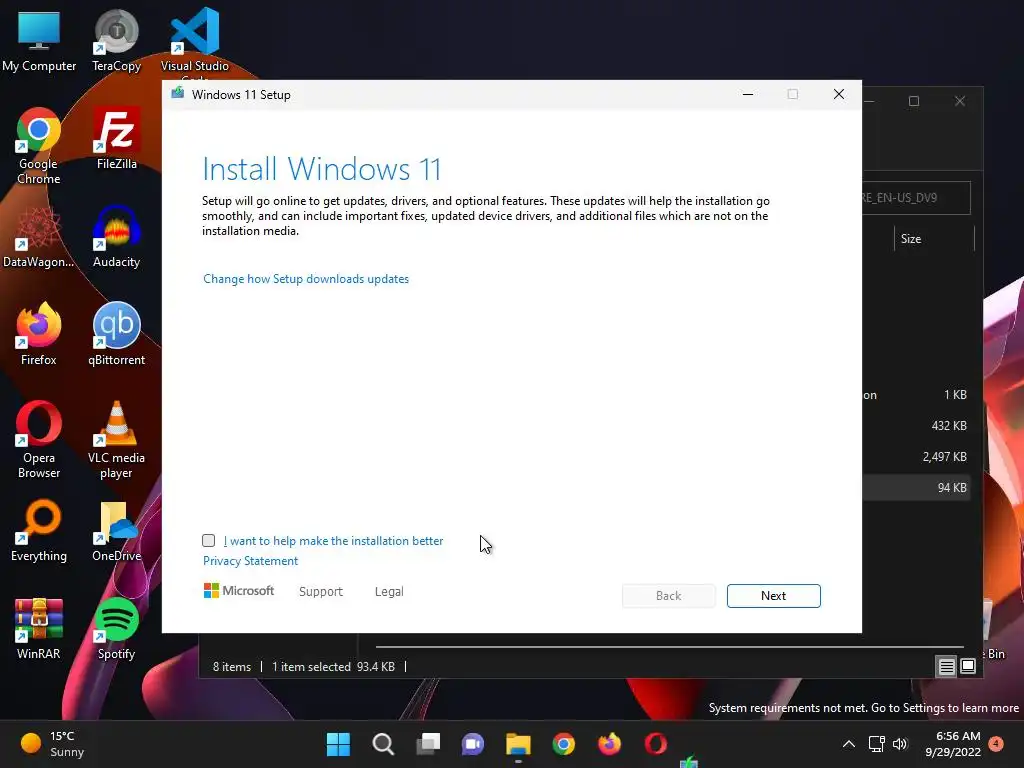Check 'I want to help make the installation better'
Viewport: 1024px width, 768px height.
click(208, 541)
